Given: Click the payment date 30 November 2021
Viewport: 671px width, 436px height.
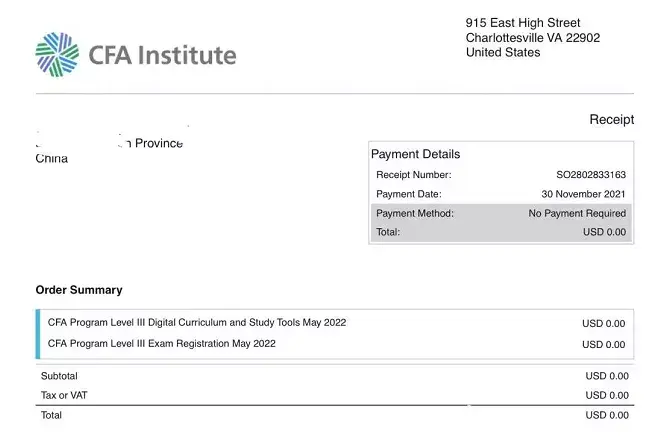Looking at the screenshot, I should (584, 194).
